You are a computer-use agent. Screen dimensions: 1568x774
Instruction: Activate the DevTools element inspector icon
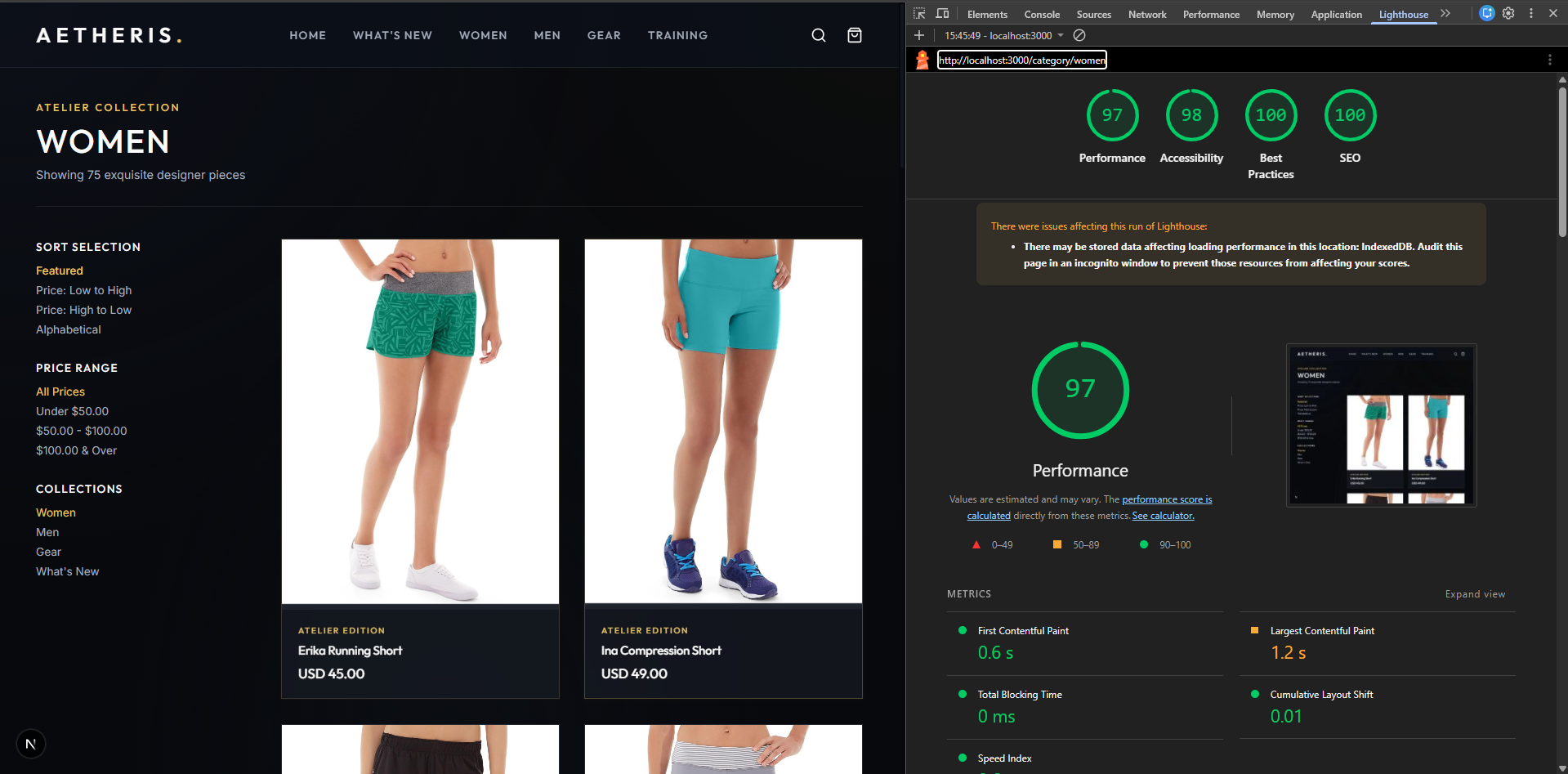pos(919,14)
